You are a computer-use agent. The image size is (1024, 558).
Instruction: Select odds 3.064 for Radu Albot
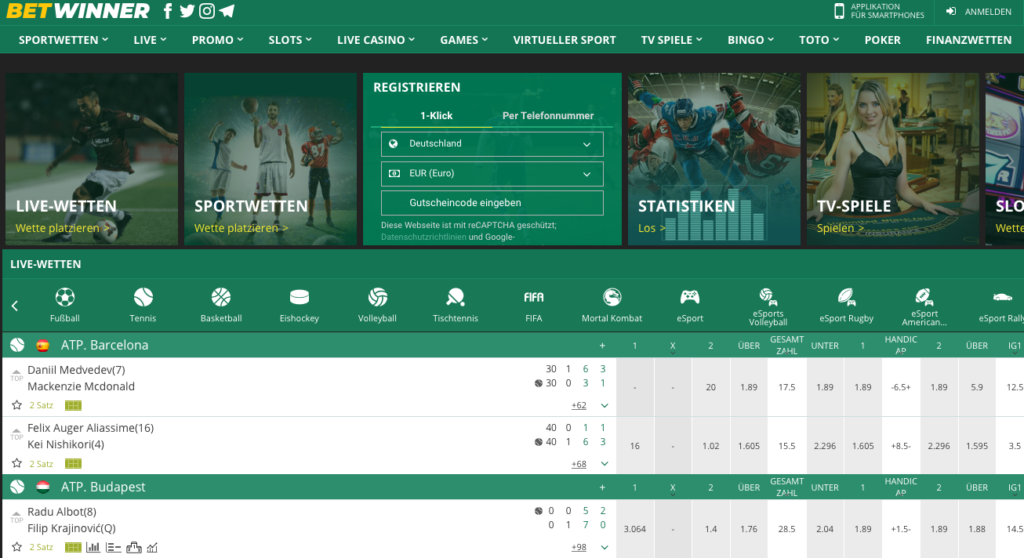coord(635,529)
